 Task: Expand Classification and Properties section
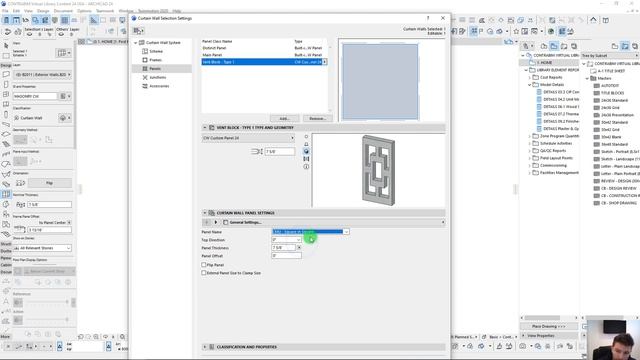pyautogui.click(x=205, y=347)
